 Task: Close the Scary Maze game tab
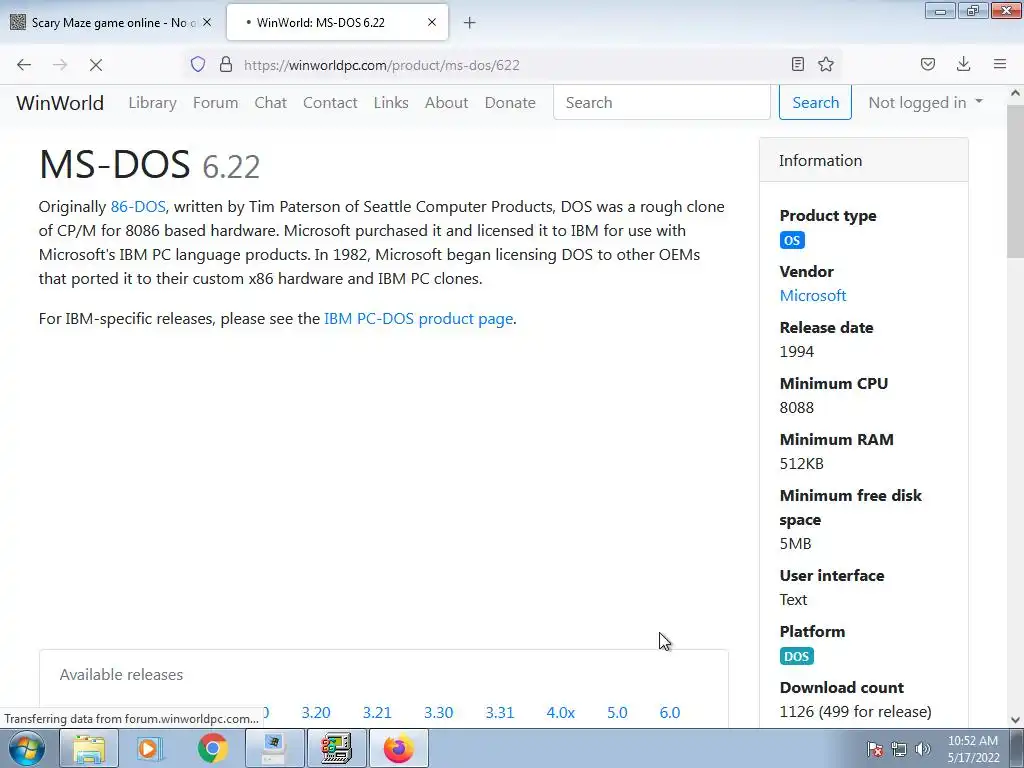click(x=207, y=22)
